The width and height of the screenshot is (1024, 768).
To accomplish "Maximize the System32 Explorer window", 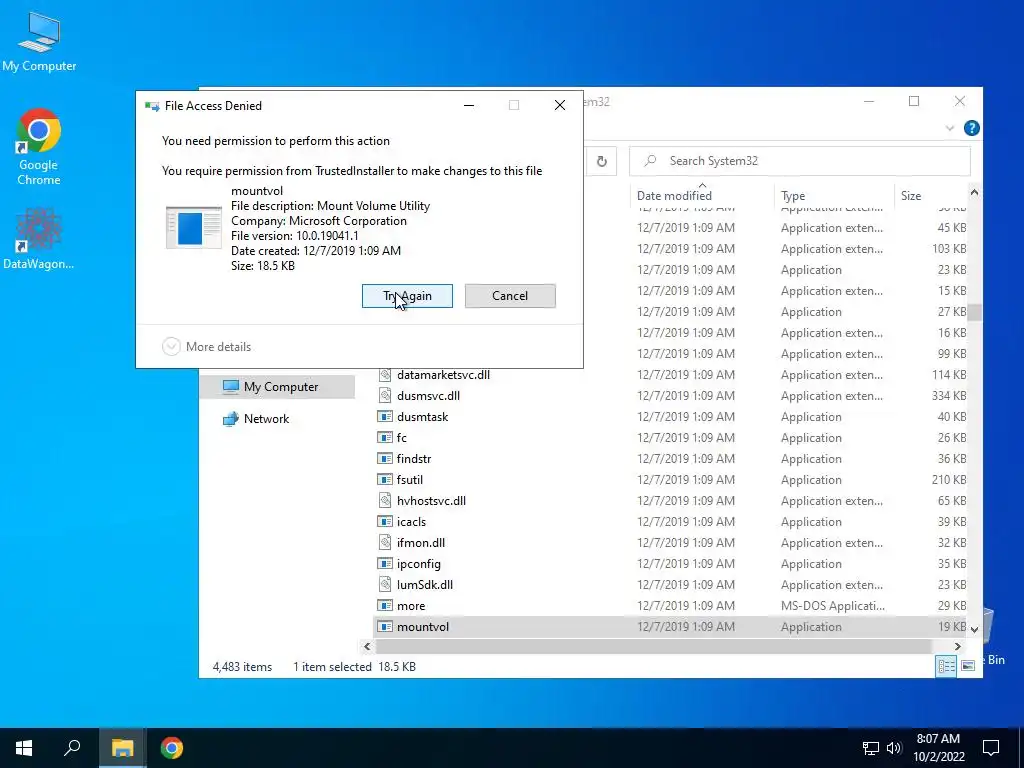I will [914, 101].
